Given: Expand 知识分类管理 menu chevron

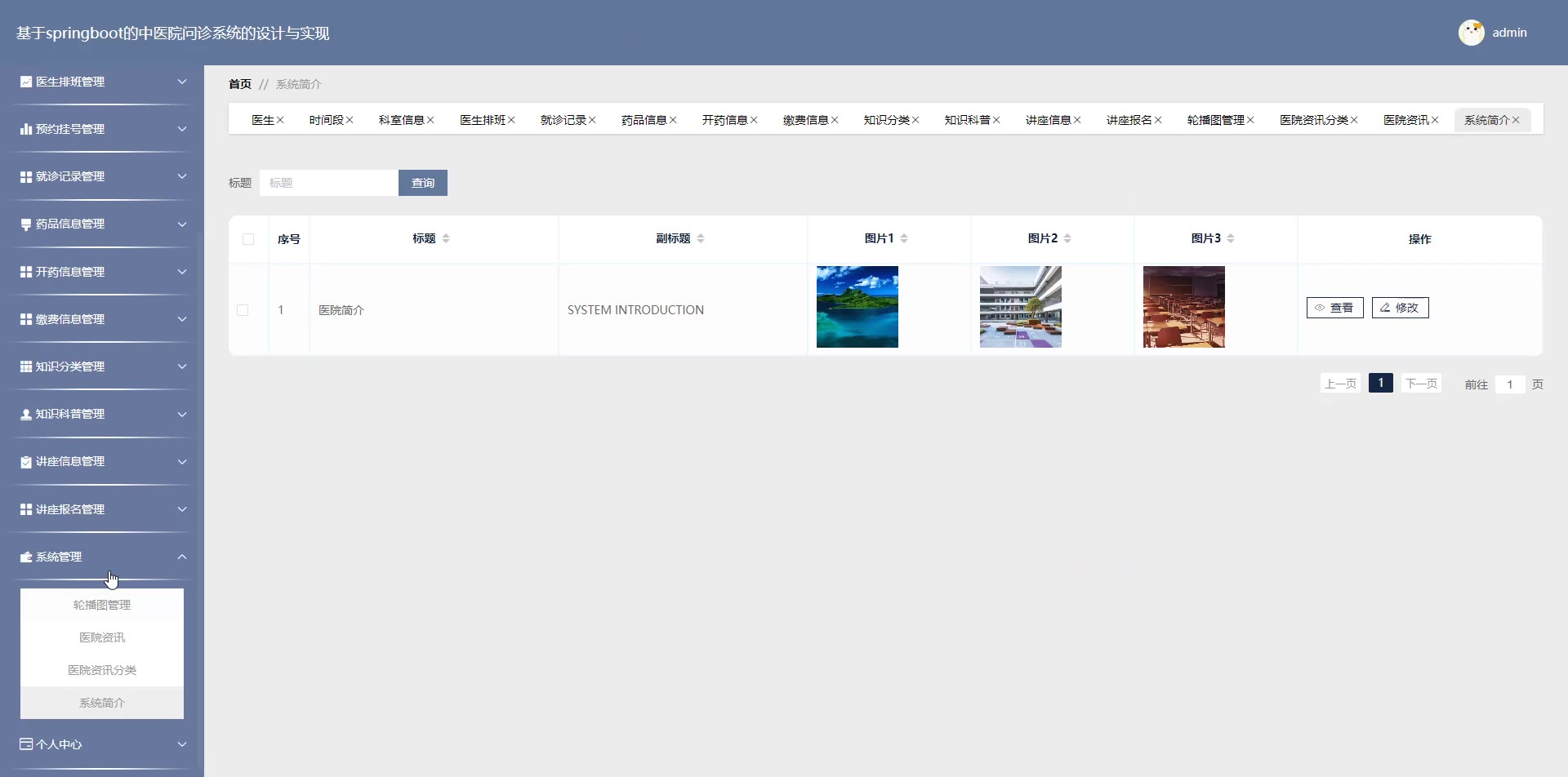Looking at the screenshot, I should pos(182,366).
